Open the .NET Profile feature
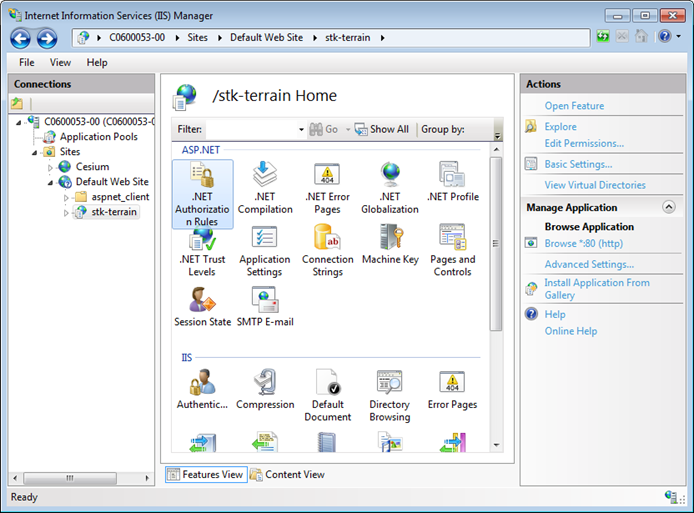 tap(452, 182)
